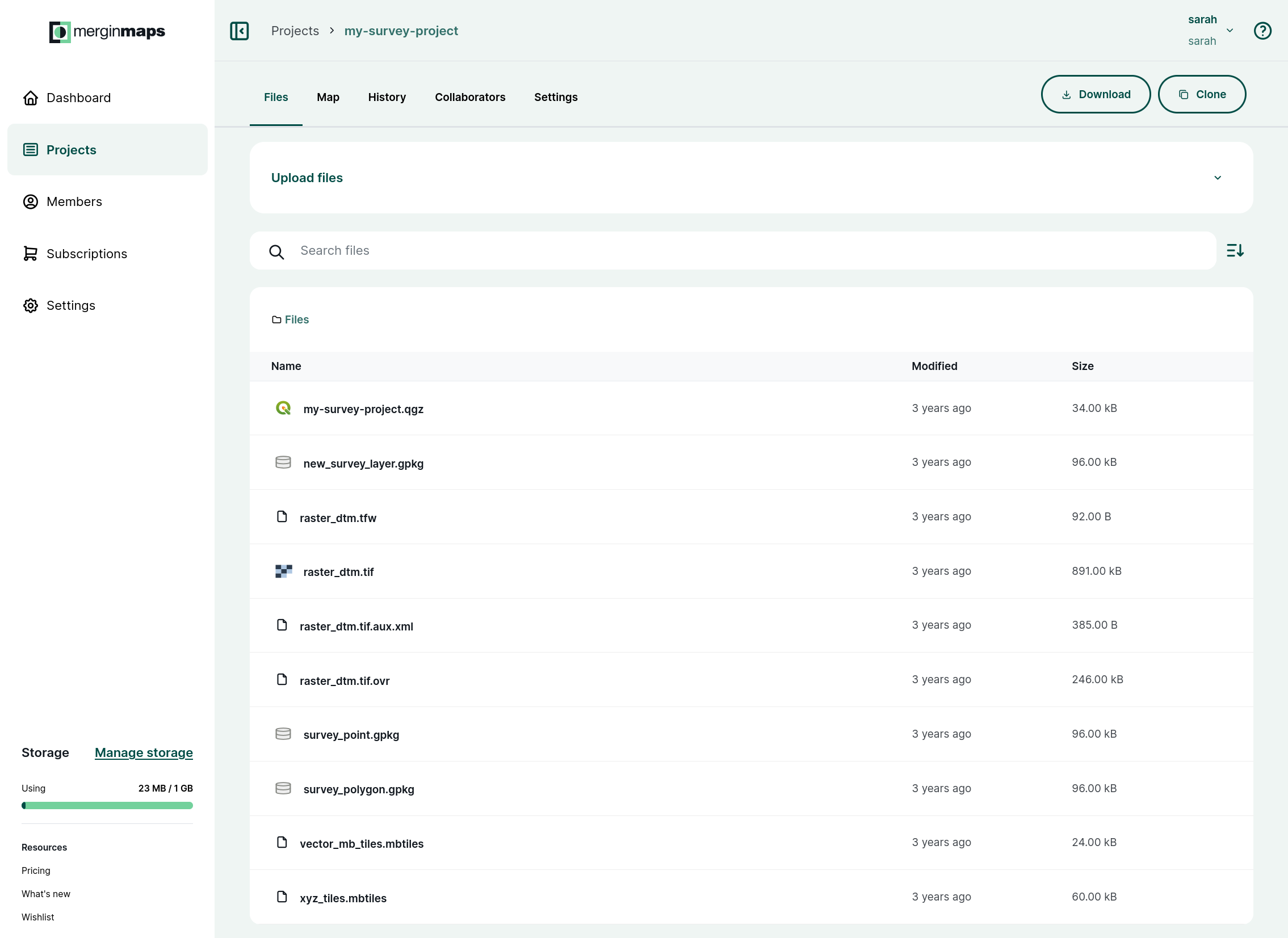Image resolution: width=1288 pixels, height=938 pixels.
Task: Open the Manage storage link
Action: click(144, 752)
